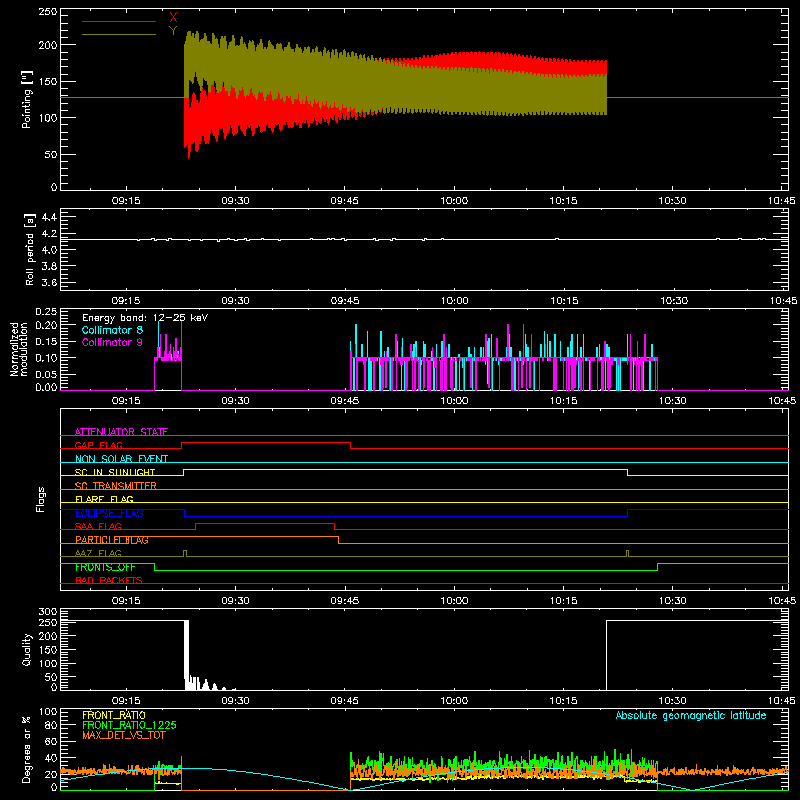Click the 'Flags' vertical axis title
The height and width of the screenshot is (800, 800).
pos(40,499)
